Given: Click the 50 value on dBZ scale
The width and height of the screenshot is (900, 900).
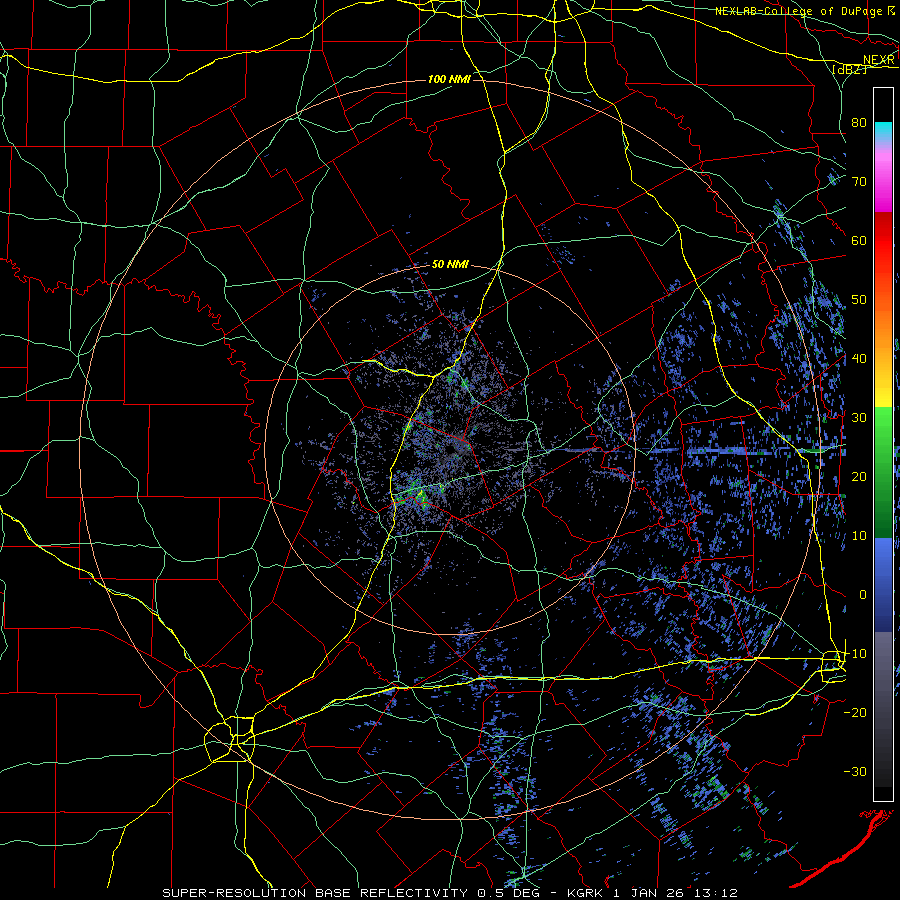Looking at the screenshot, I should click(859, 300).
